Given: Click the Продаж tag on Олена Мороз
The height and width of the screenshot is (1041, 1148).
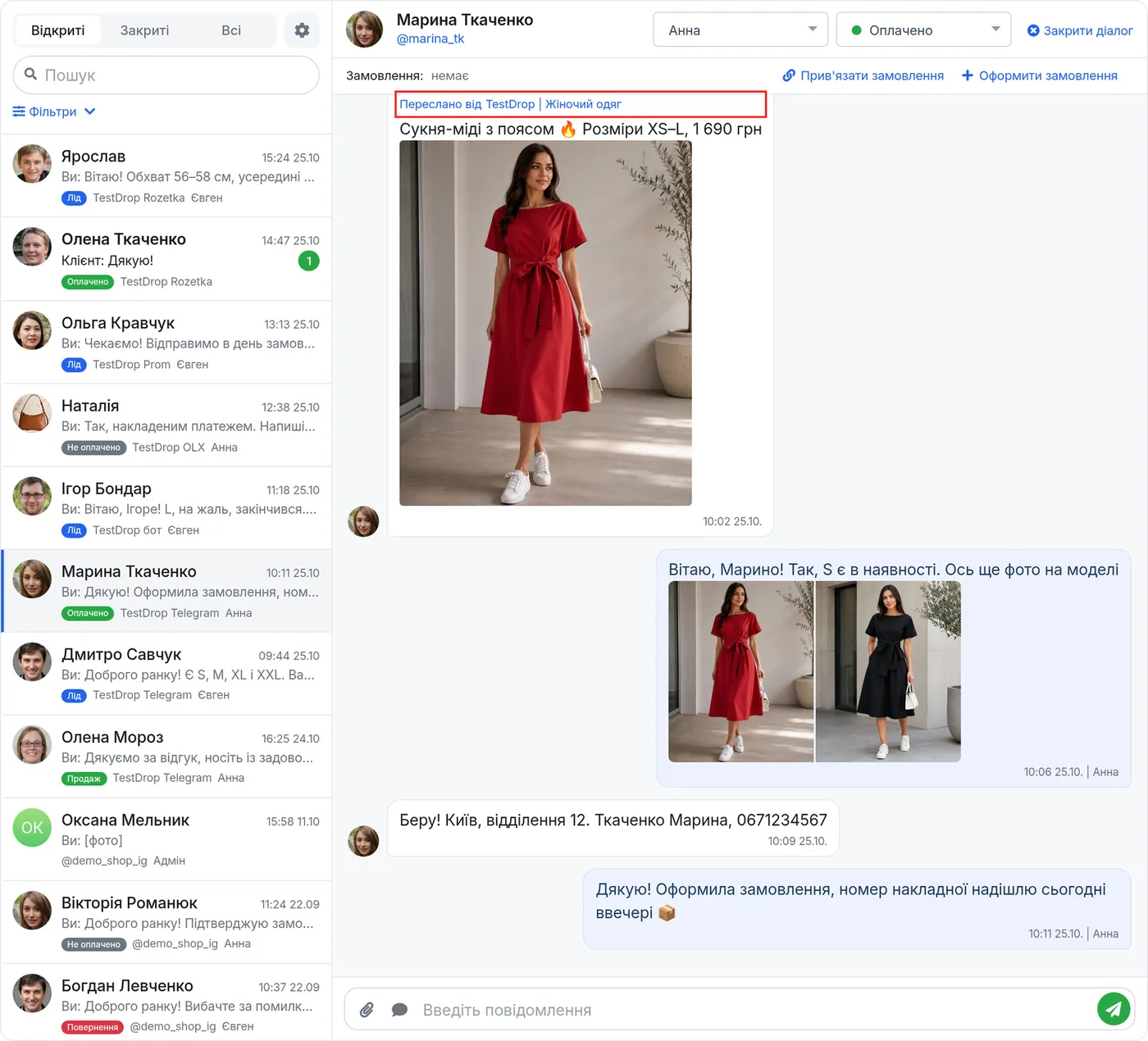Looking at the screenshot, I should coord(84,779).
